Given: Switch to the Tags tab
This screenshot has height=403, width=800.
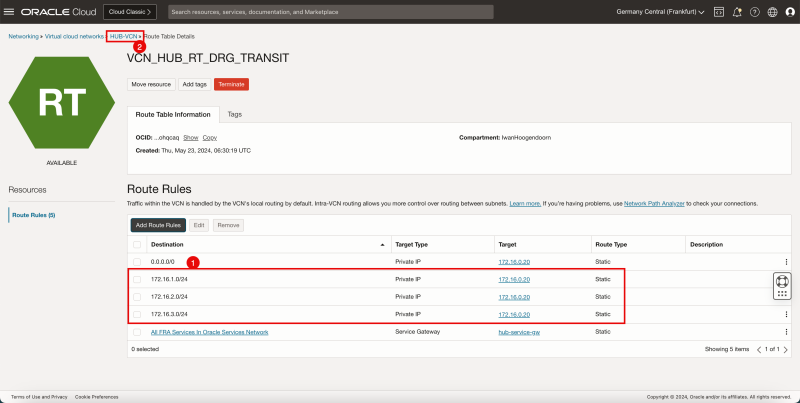Looking at the screenshot, I should click(234, 114).
